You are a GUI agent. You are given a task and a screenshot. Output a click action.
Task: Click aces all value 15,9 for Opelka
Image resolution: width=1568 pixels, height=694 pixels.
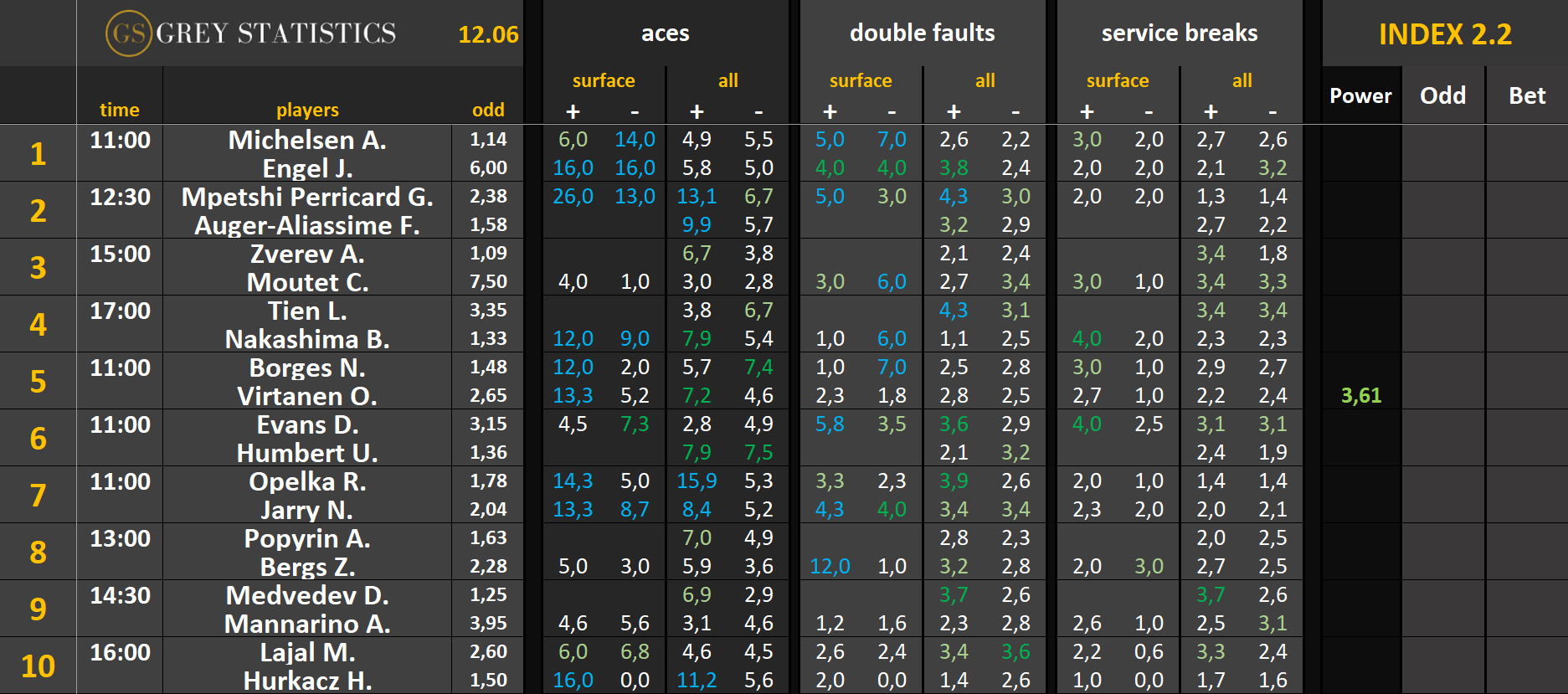click(697, 481)
